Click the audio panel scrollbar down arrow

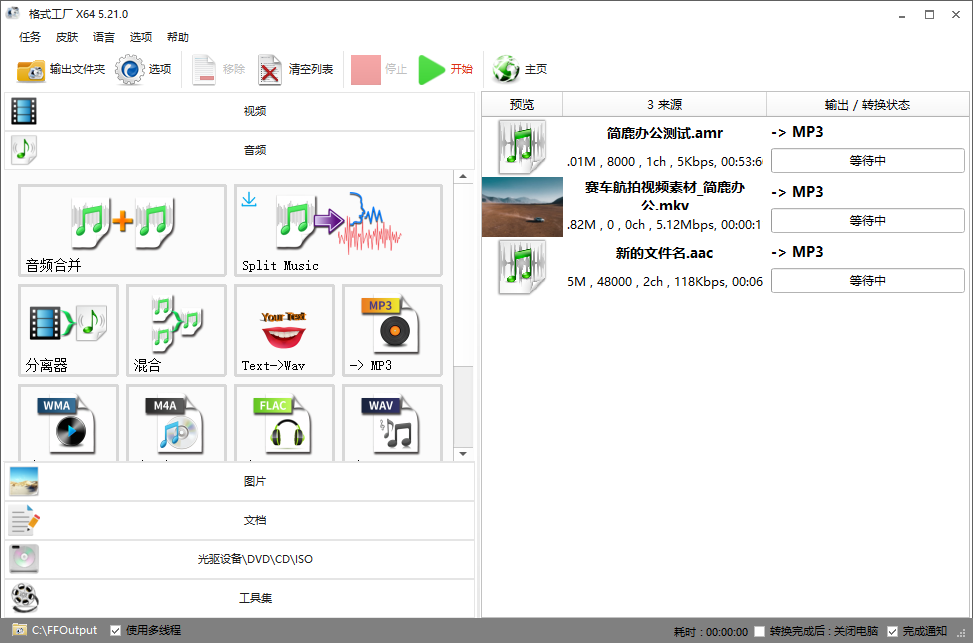[463, 453]
